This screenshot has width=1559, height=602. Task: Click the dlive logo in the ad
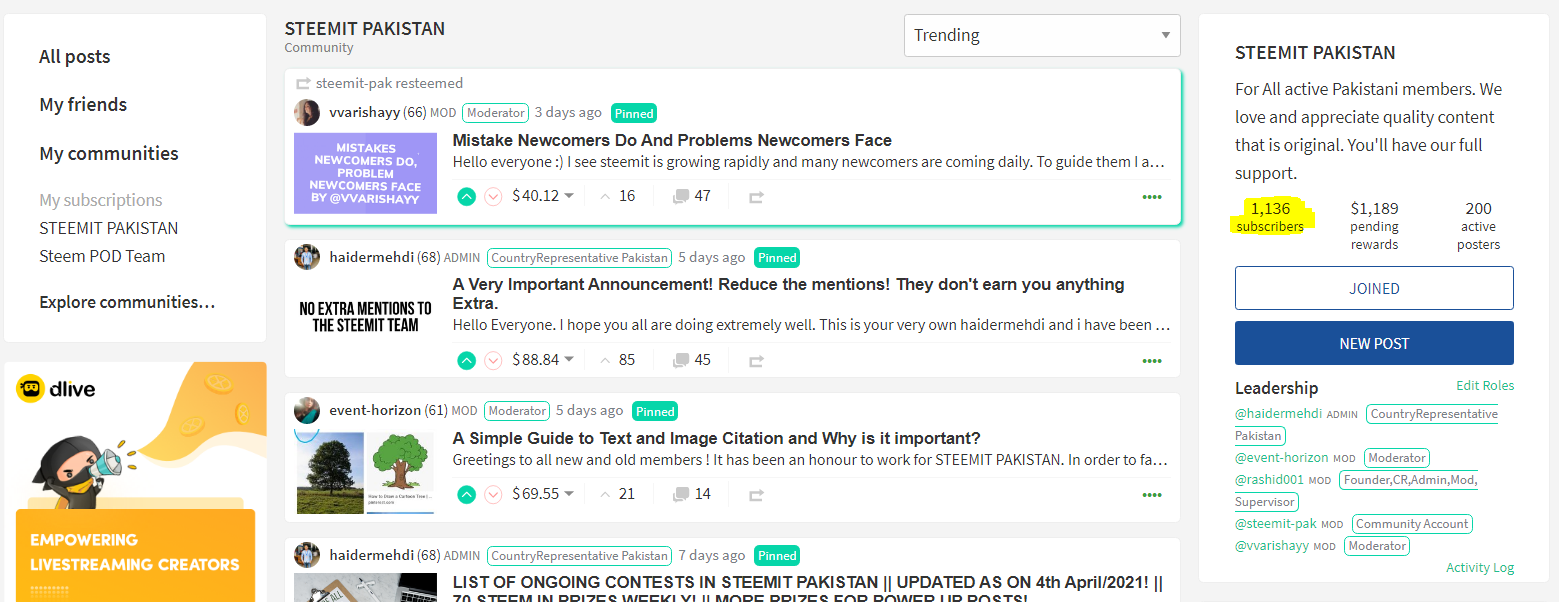pyautogui.click(x=56, y=388)
